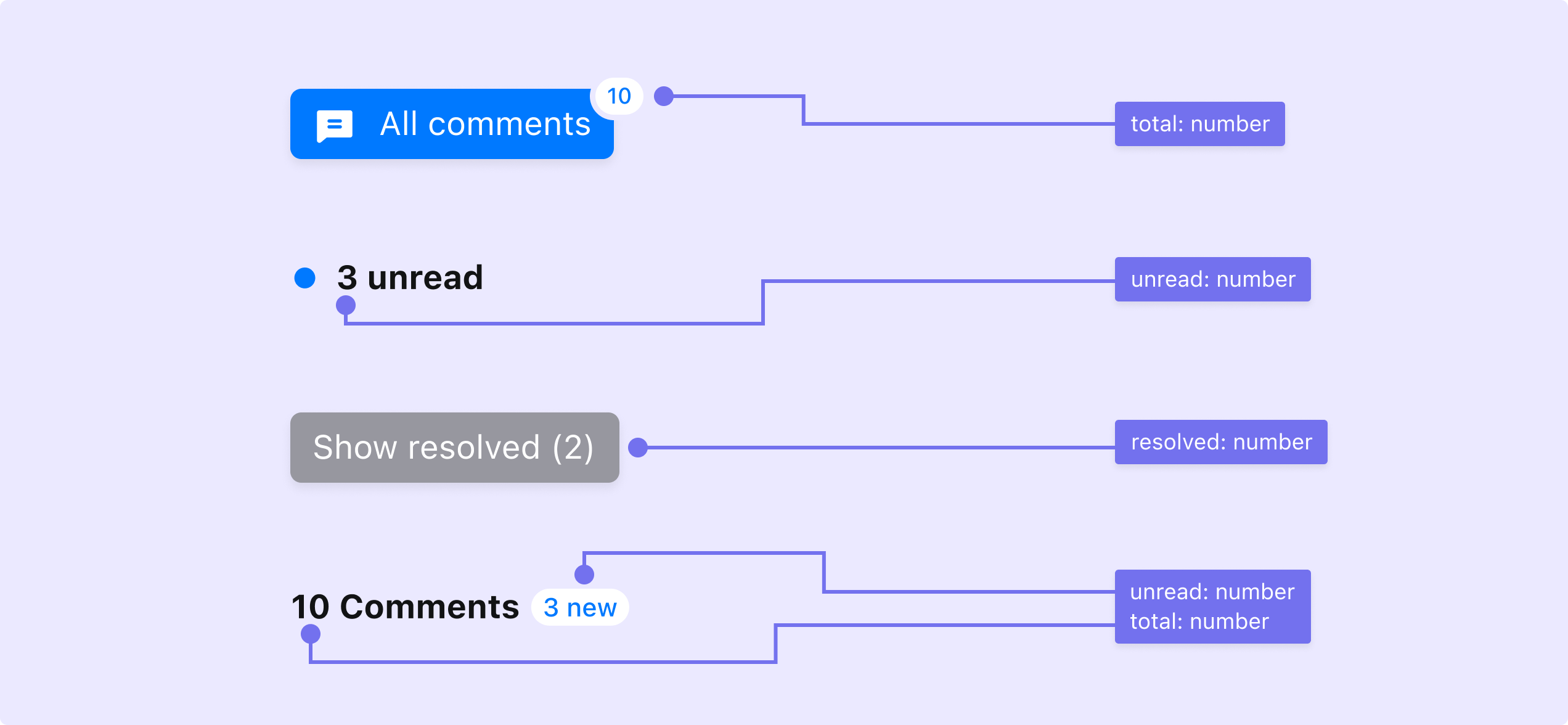Click the '3 new' pill badge

click(579, 608)
